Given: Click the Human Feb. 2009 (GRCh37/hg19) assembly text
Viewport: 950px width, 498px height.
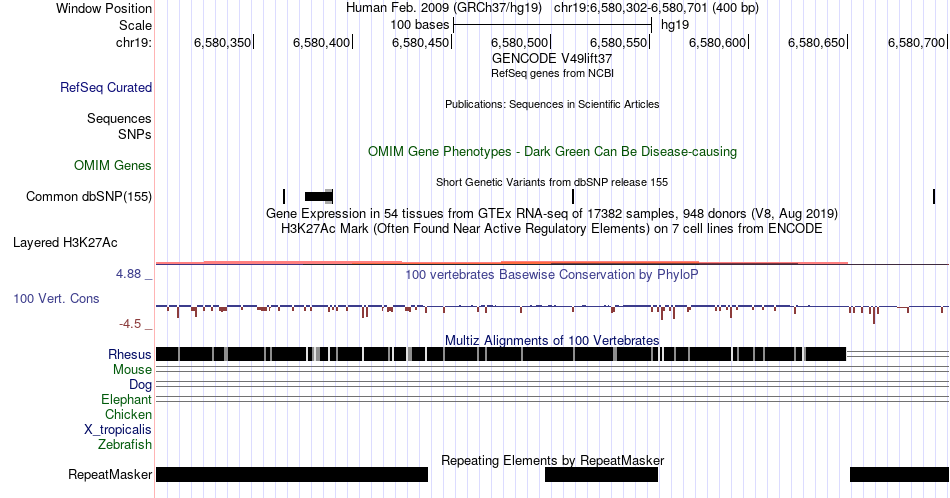Looking at the screenshot, I should [445, 8].
